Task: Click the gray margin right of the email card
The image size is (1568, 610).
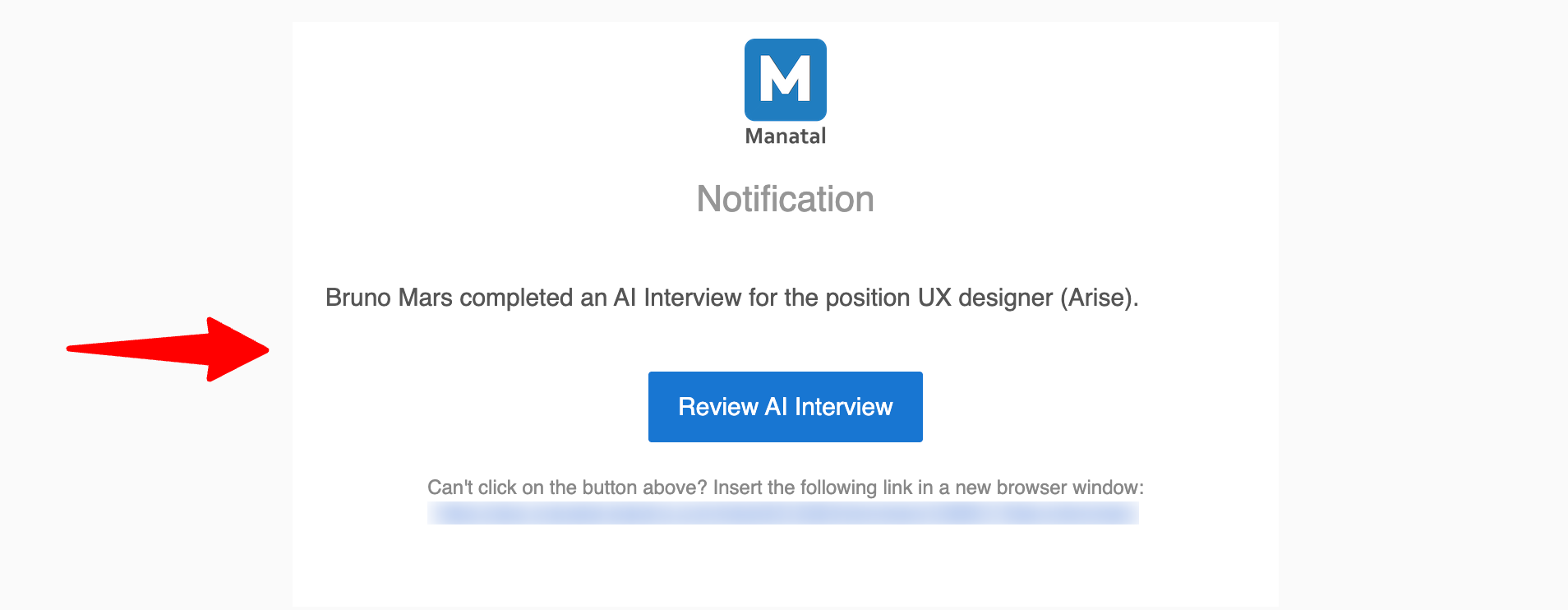Action: coord(1422,305)
